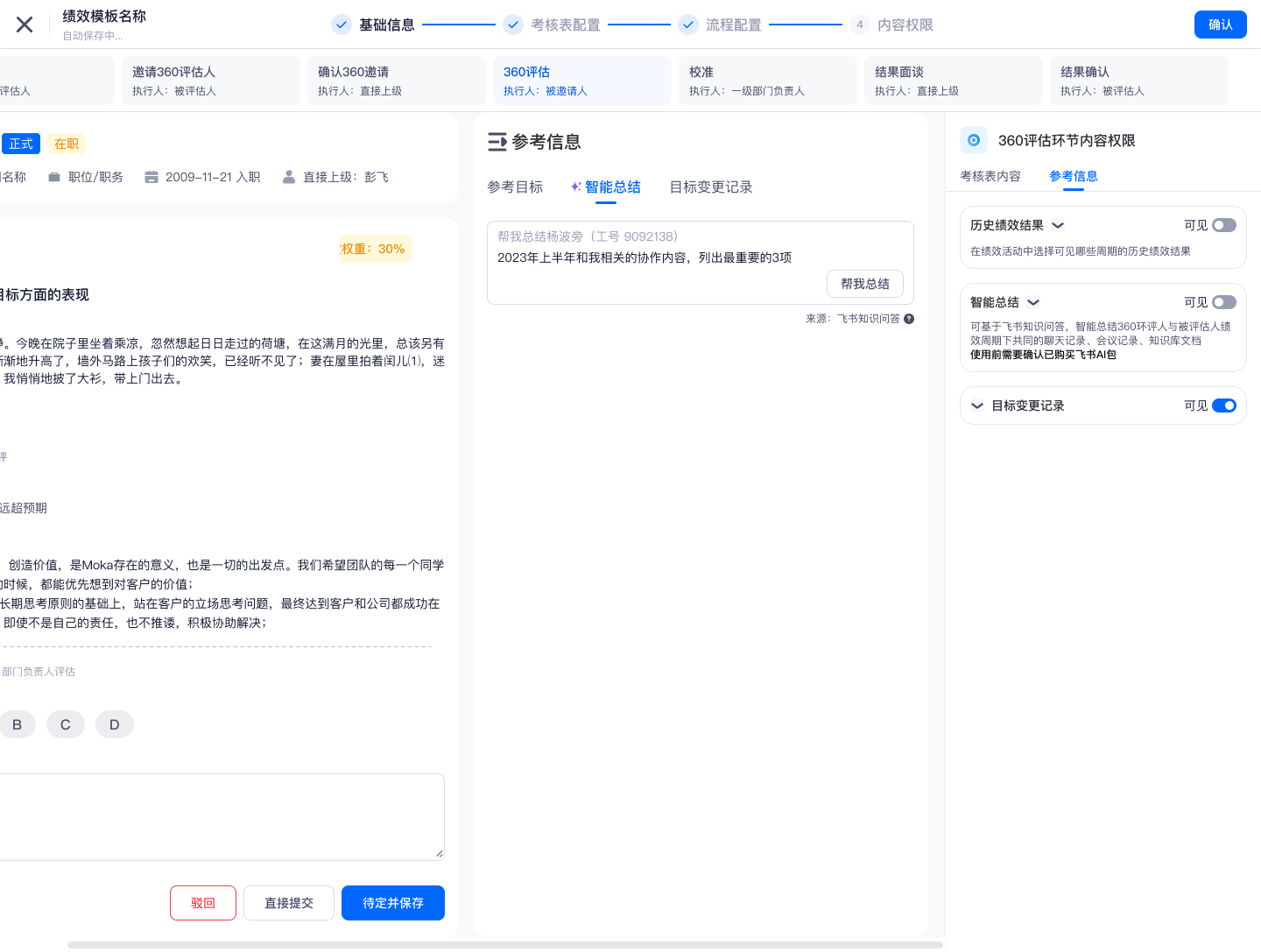Screen dimensions: 1261x952
Task: Click the help icon beside 飞书知识问答
Action: click(909, 319)
